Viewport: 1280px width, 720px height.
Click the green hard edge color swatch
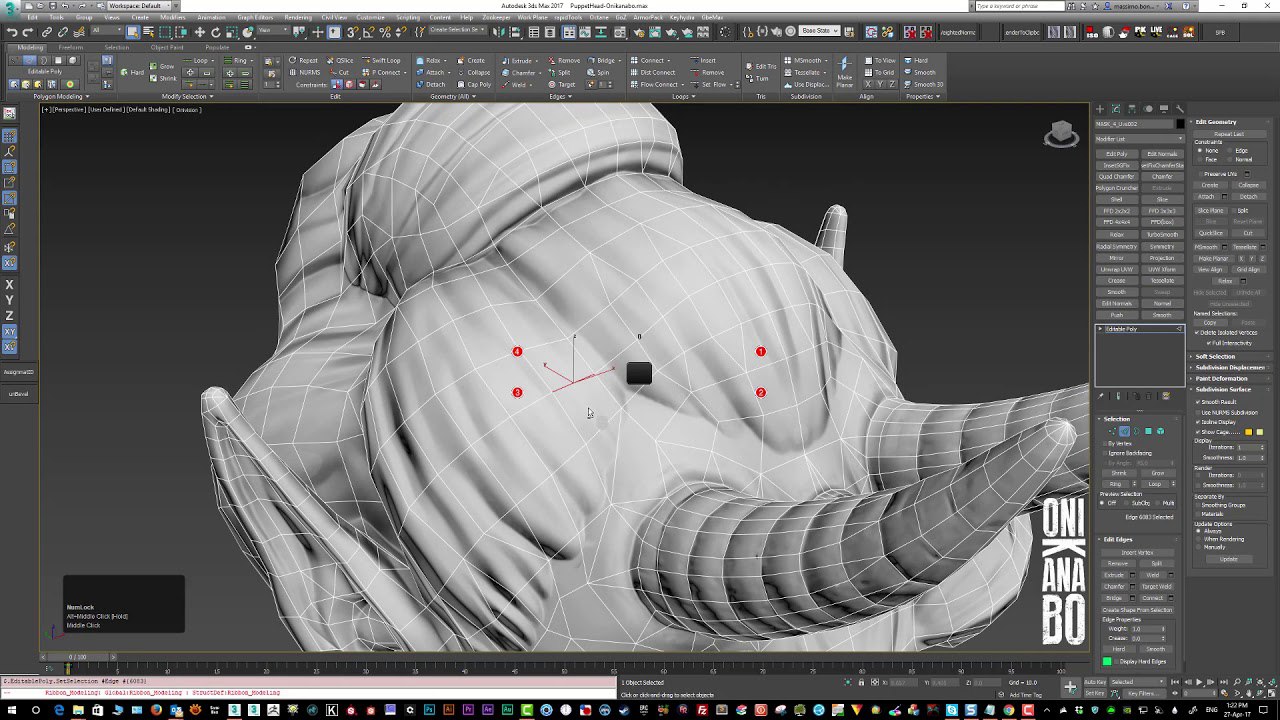pos(1107,662)
